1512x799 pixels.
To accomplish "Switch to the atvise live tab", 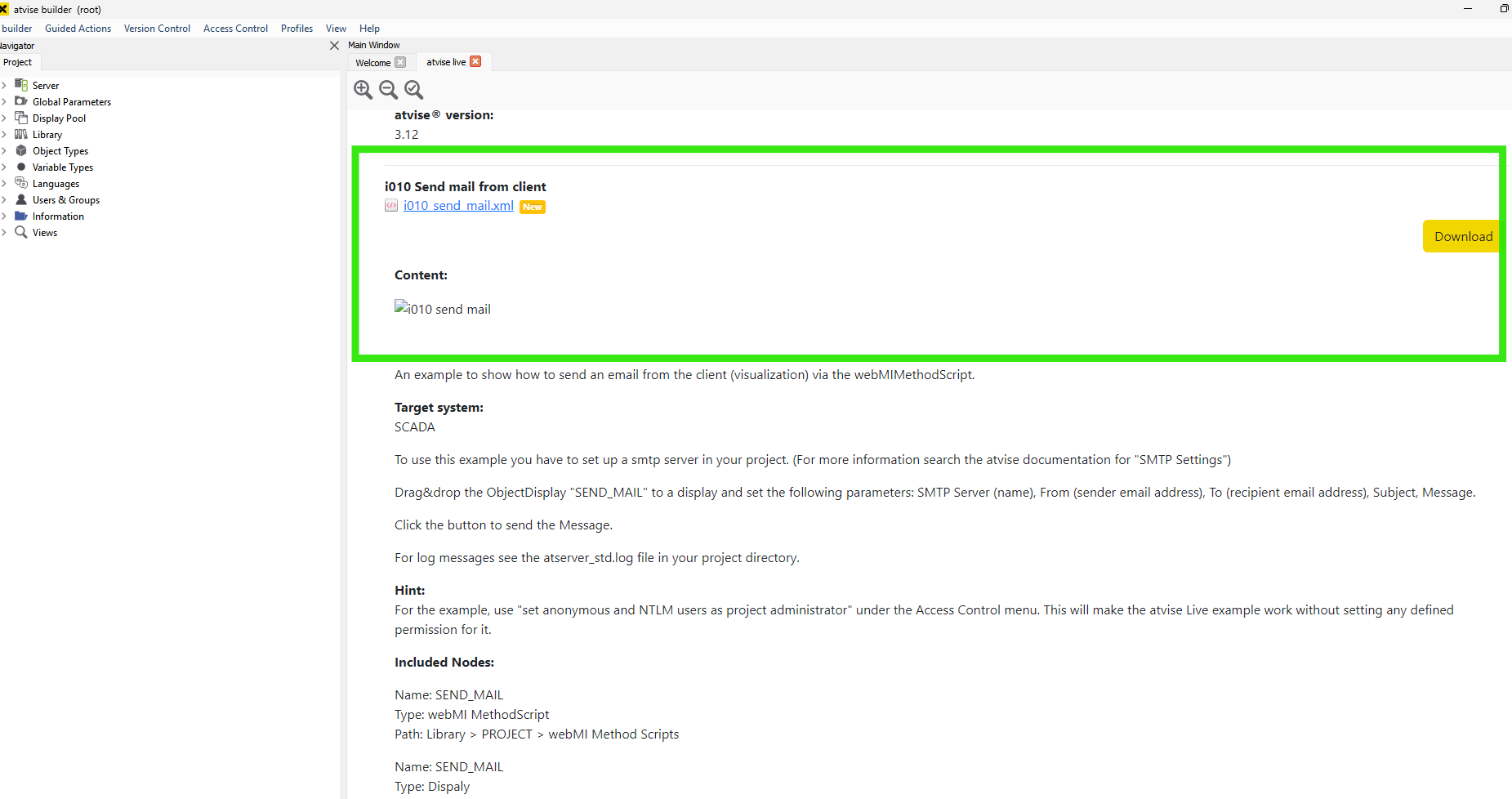I will tap(446, 62).
